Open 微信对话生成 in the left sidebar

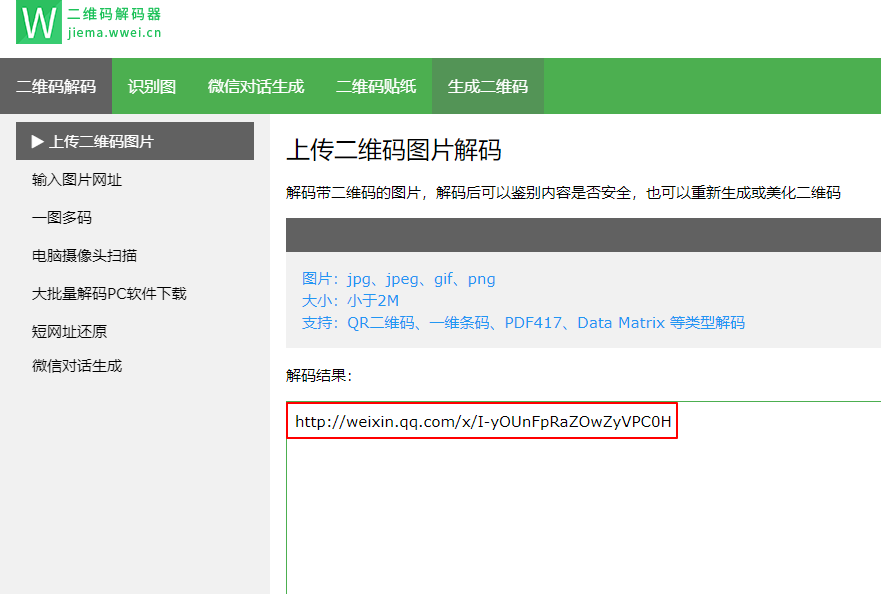(77, 366)
